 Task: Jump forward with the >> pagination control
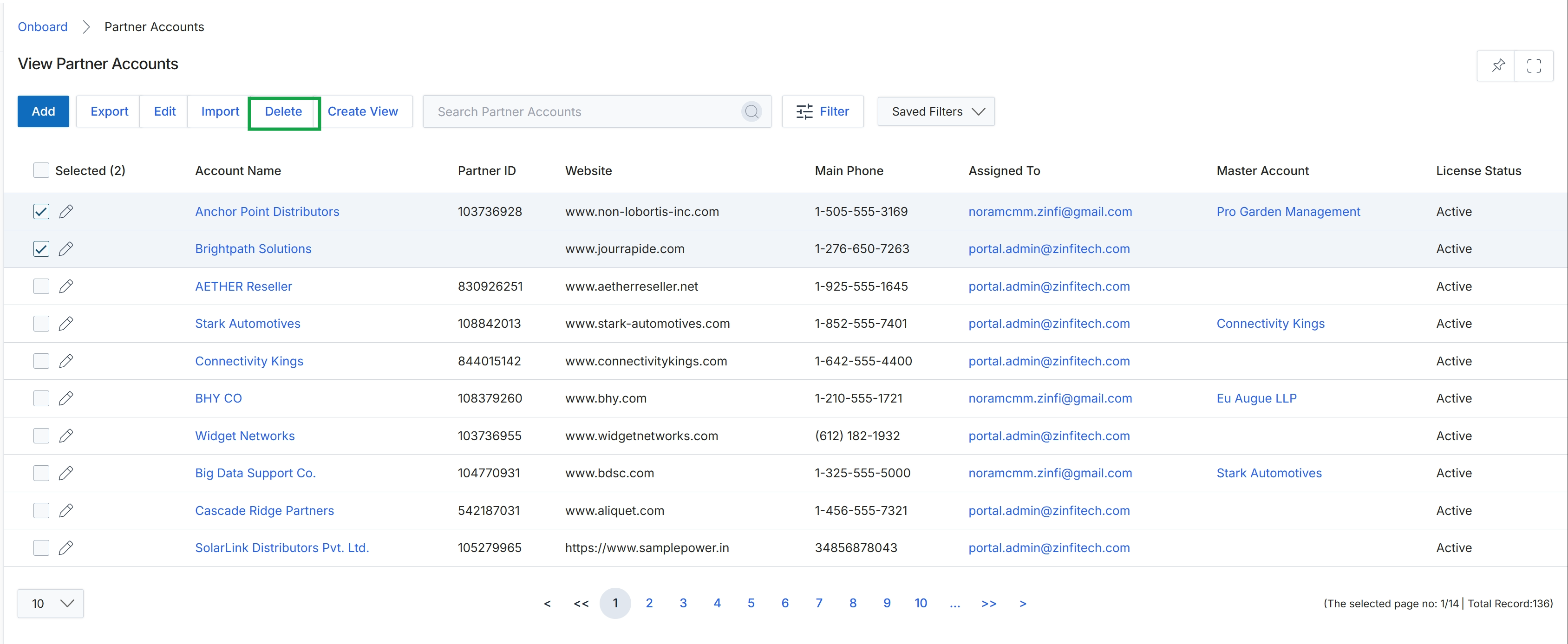[988, 604]
